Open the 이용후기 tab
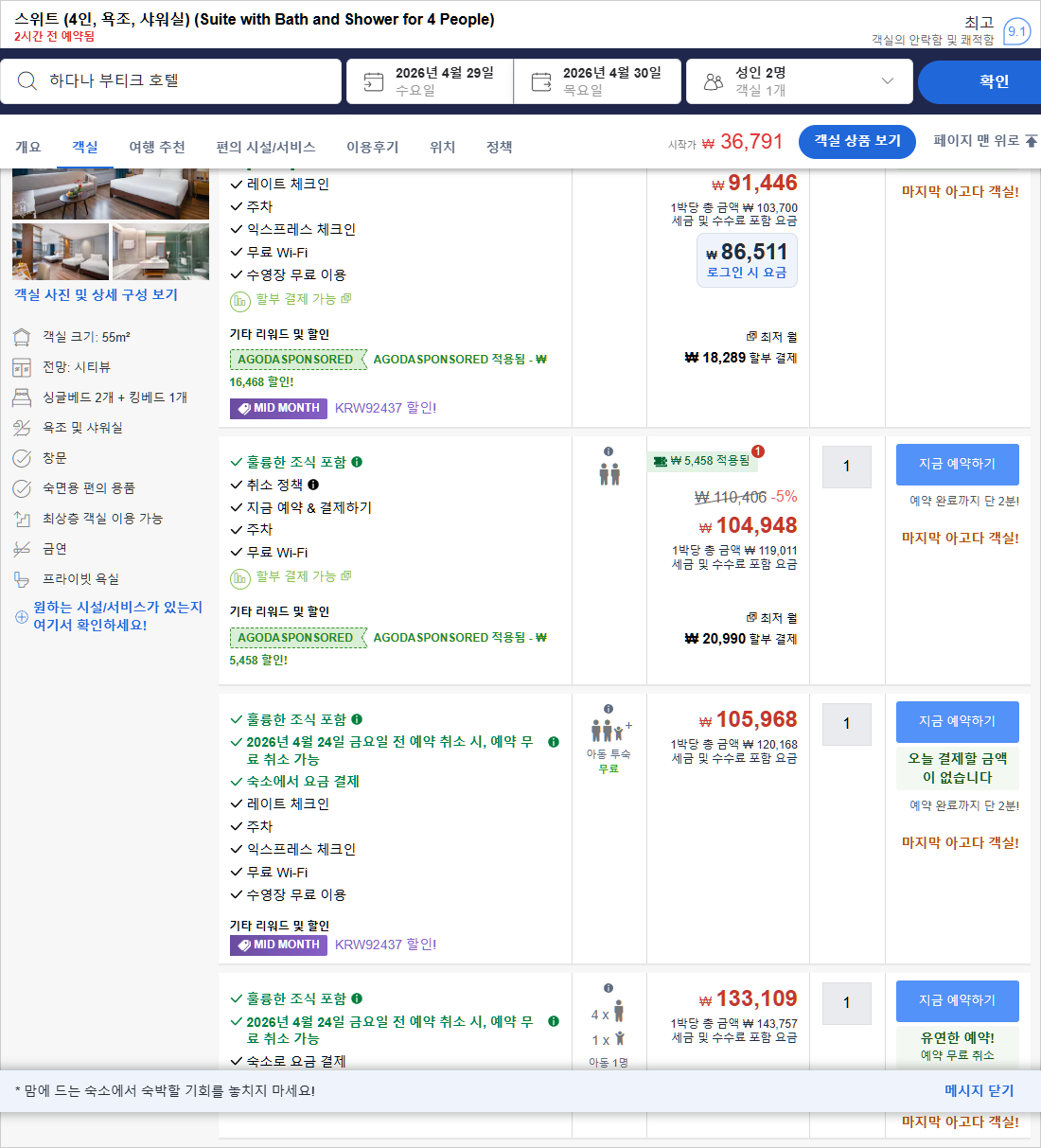This screenshot has width=1041, height=1148. tap(373, 148)
